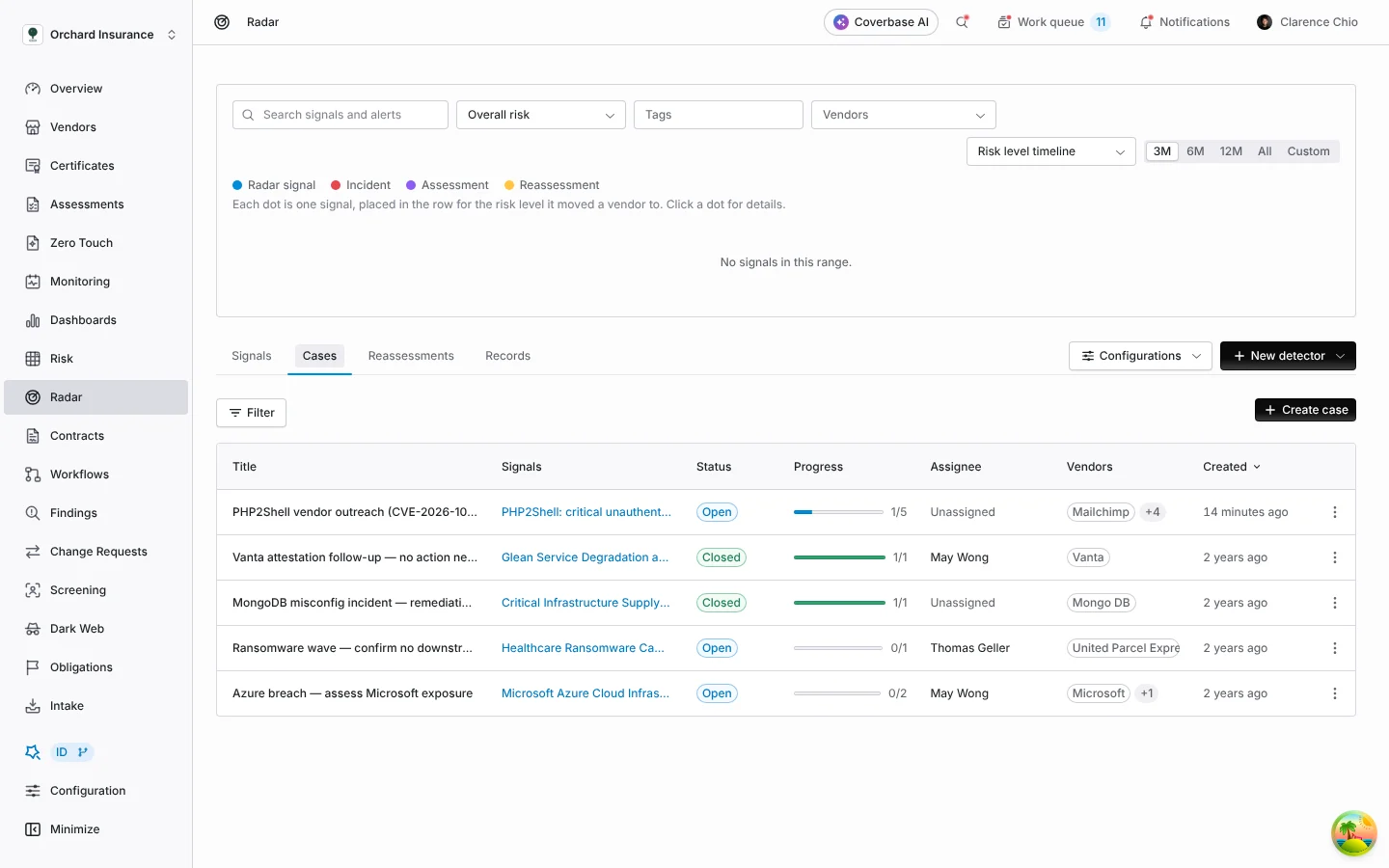This screenshot has height=868, width=1389.
Task: Select the Custom time range option
Action: (1308, 151)
